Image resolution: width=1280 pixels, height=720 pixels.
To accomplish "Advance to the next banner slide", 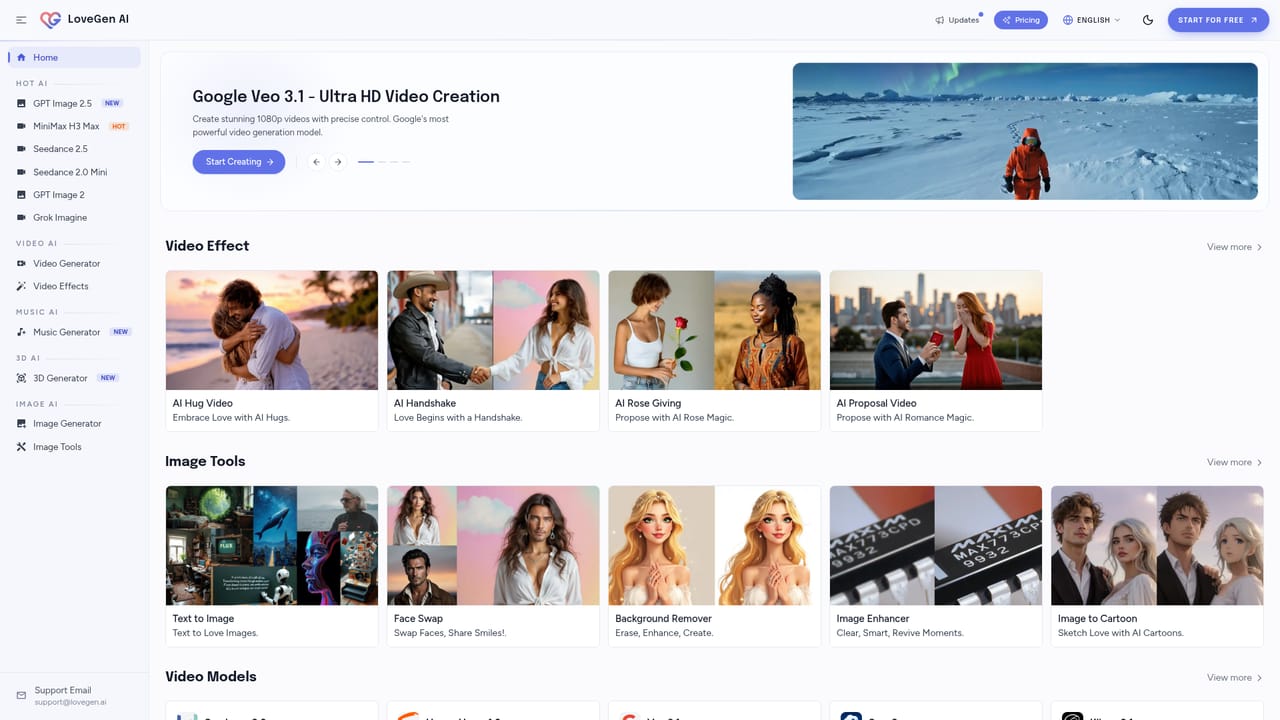I will 338,162.
